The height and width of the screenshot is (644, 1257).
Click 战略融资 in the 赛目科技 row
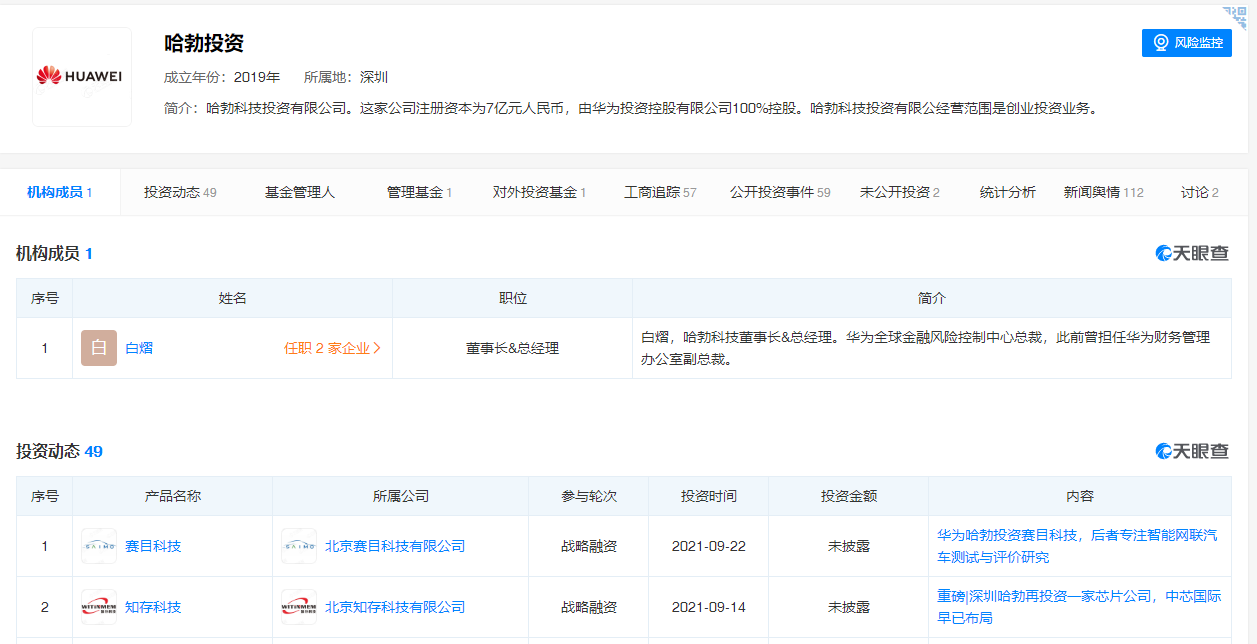point(589,546)
